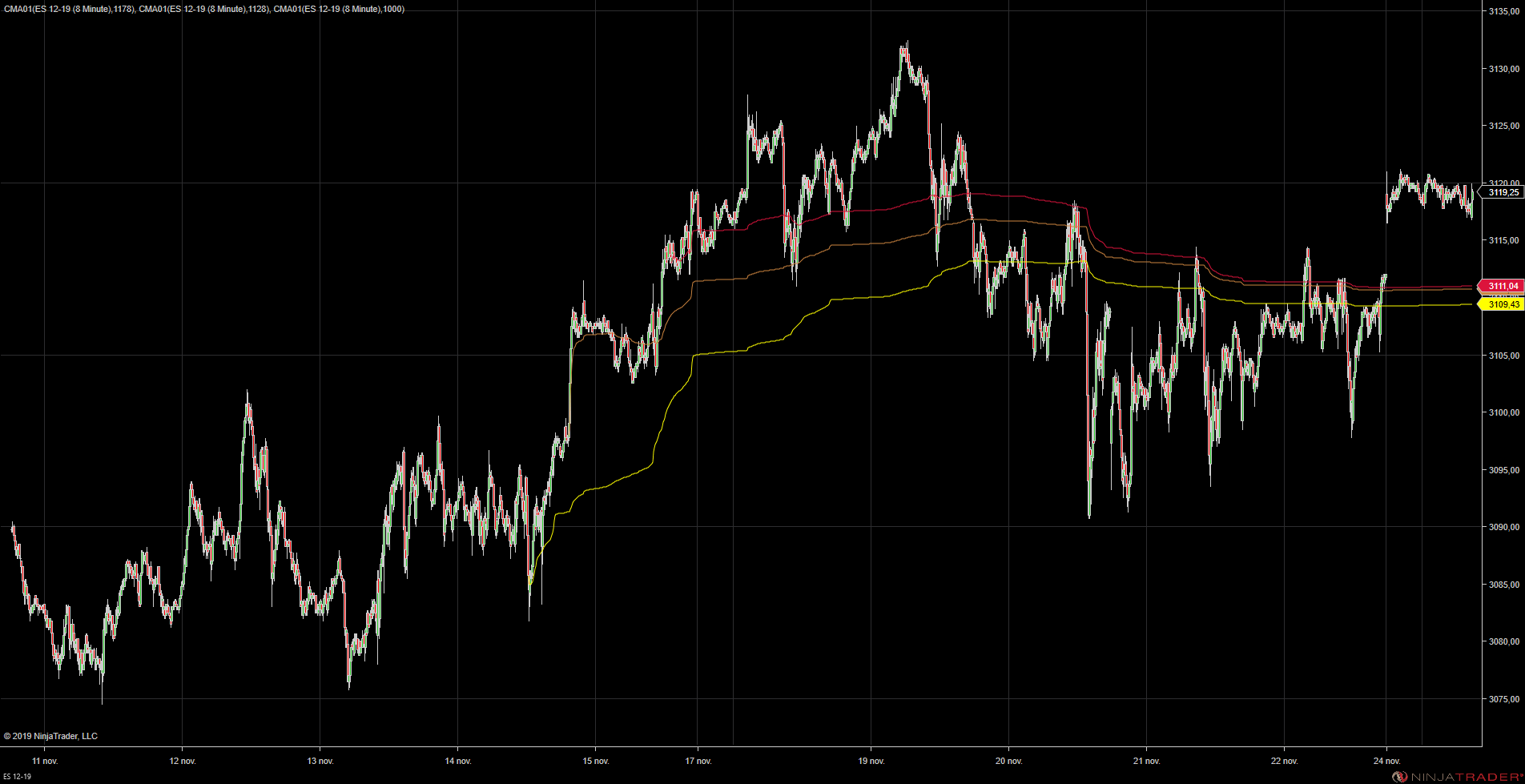Click the 3080,00 price axis label

(1503, 641)
